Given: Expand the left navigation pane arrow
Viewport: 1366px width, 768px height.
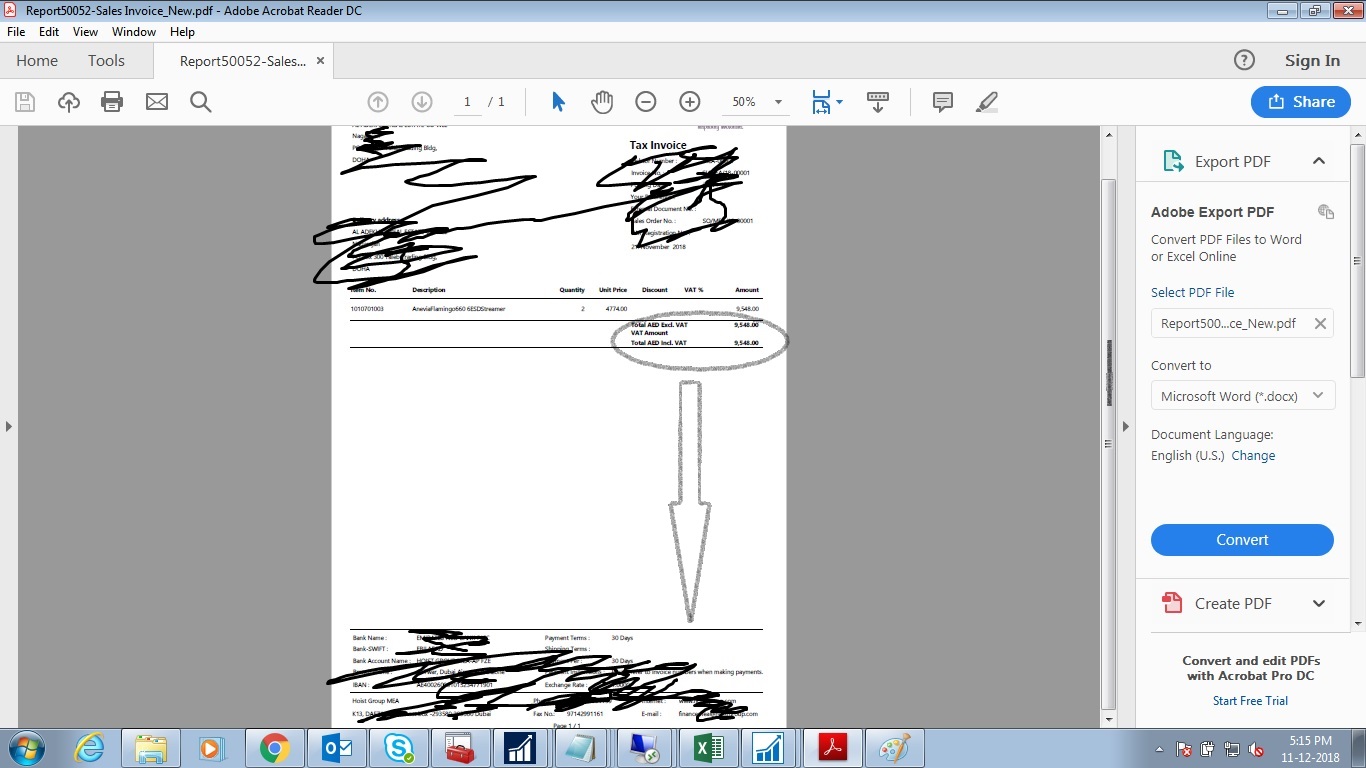Looking at the screenshot, I should [9, 427].
